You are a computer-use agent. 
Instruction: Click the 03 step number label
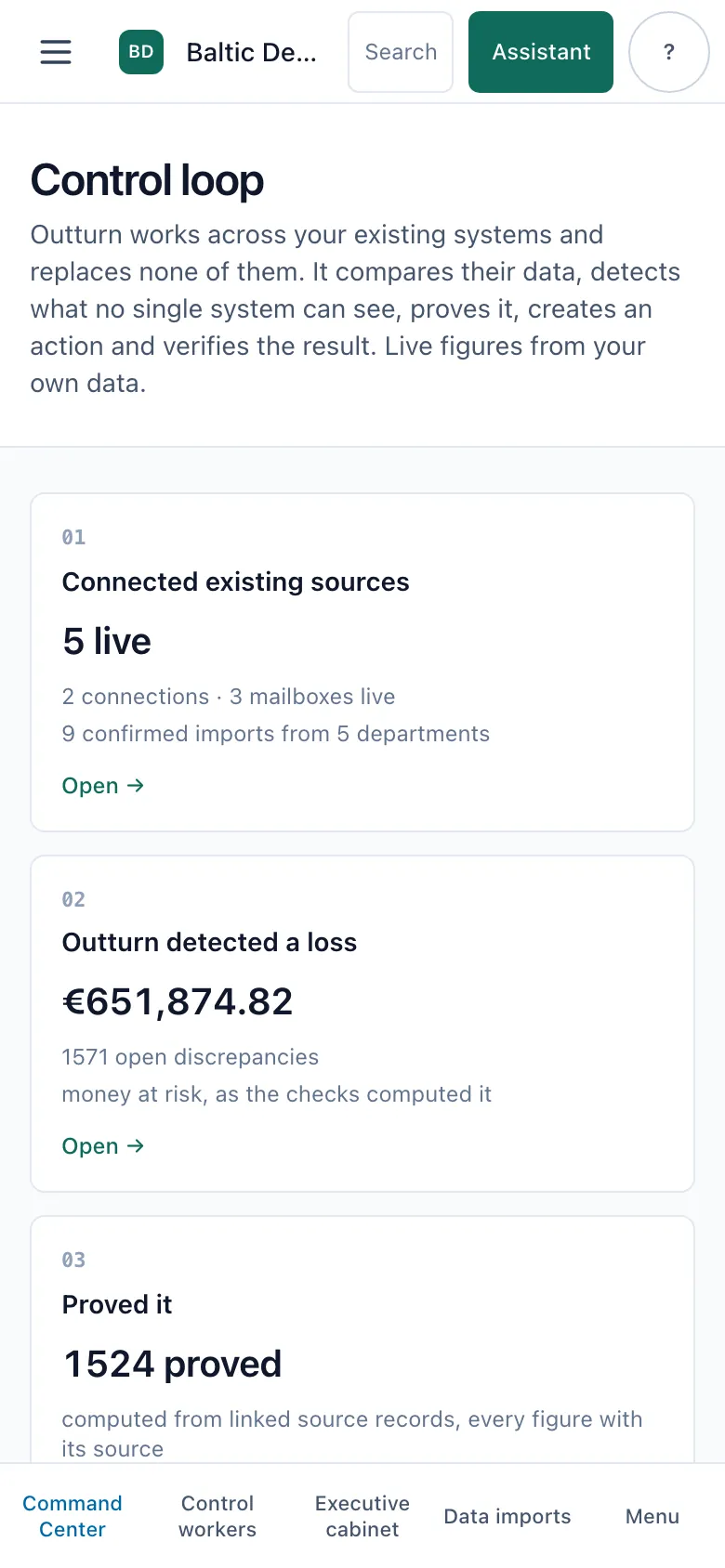(73, 1260)
